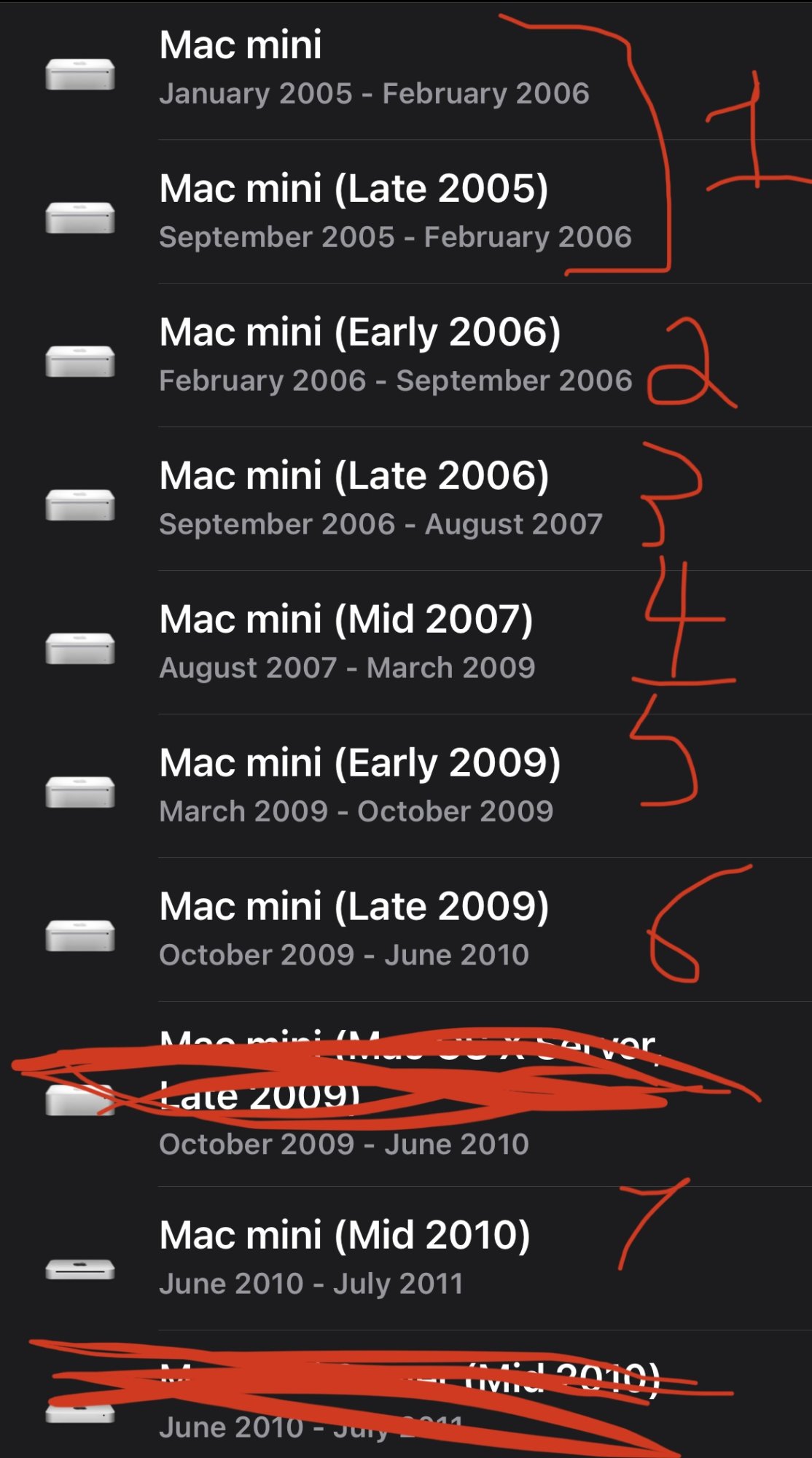Image resolution: width=812 pixels, height=1458 pixels.
Task: Open the Mac mini (Mid 2010) entry
Action: (406, 1258)
